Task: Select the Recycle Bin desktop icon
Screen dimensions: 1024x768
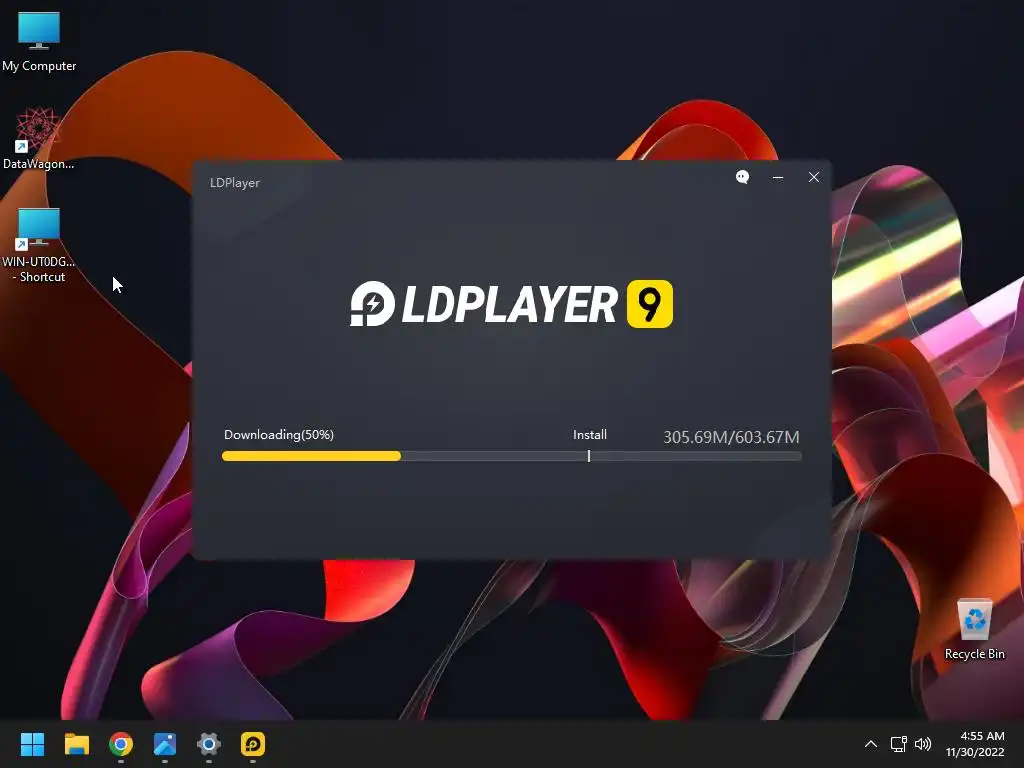Action: tap(974, 629)
